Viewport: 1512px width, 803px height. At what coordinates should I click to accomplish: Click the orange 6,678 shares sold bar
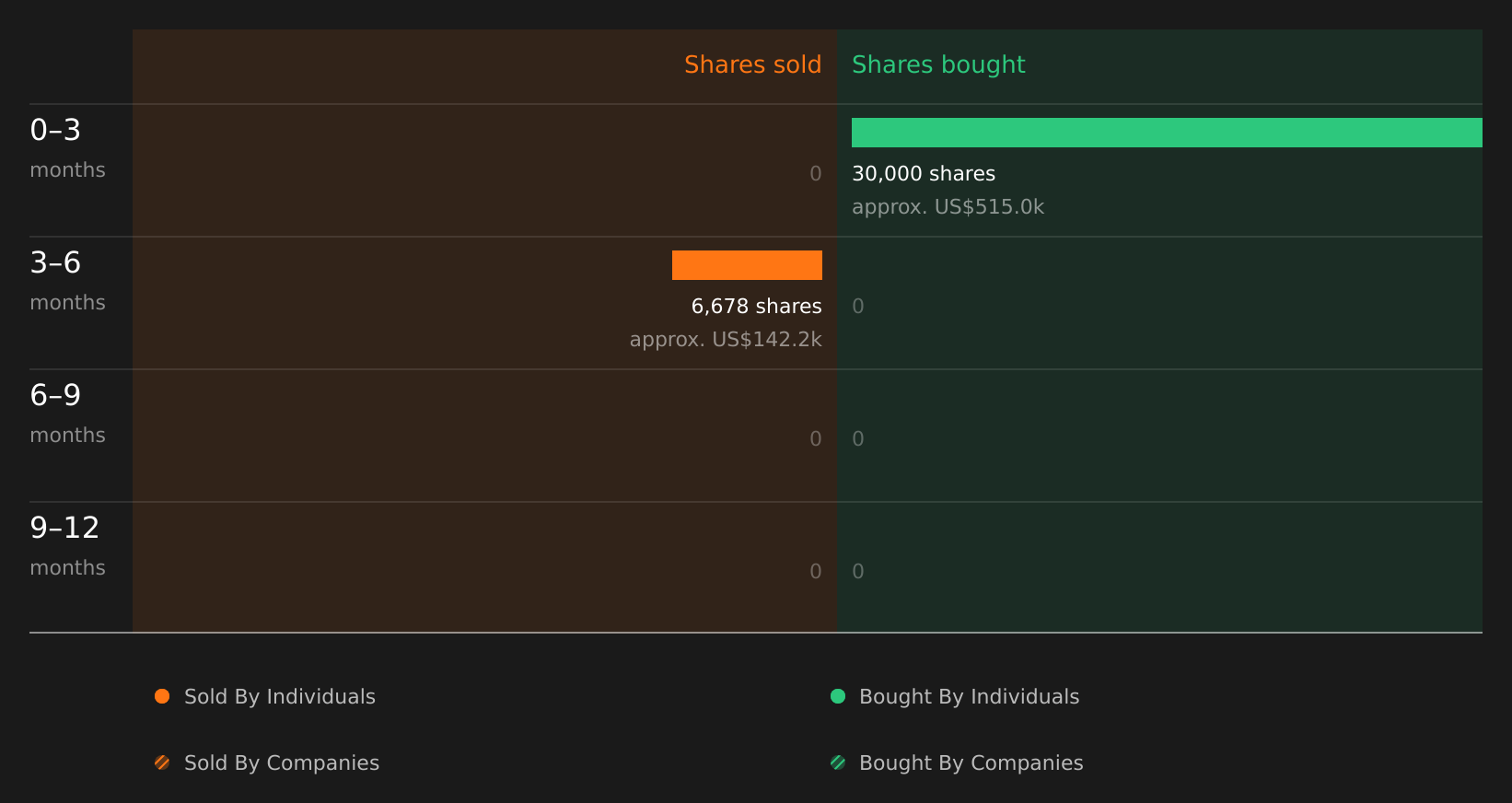pyautogui.click(x=747, y=265)
